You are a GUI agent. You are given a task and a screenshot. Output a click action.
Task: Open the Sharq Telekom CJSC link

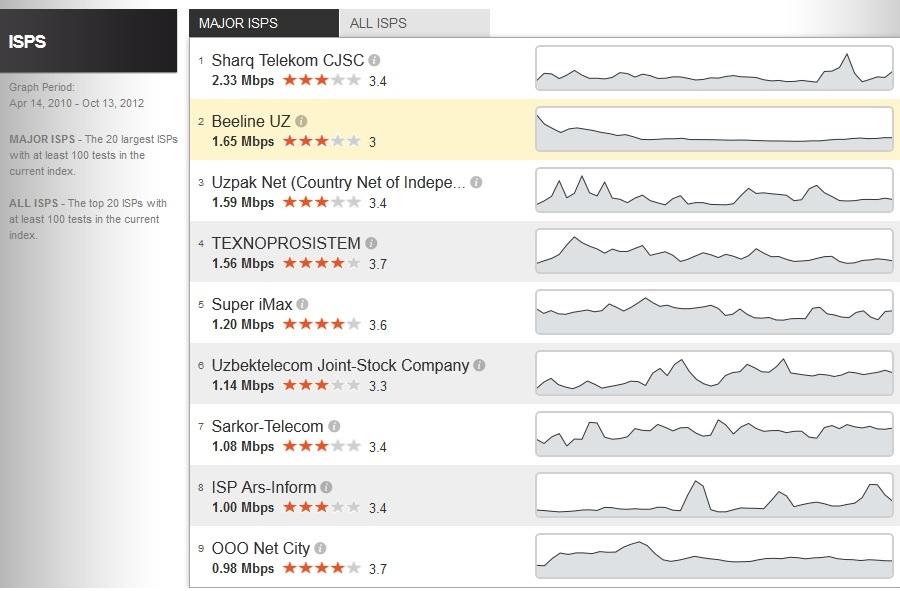pos(288,60)
